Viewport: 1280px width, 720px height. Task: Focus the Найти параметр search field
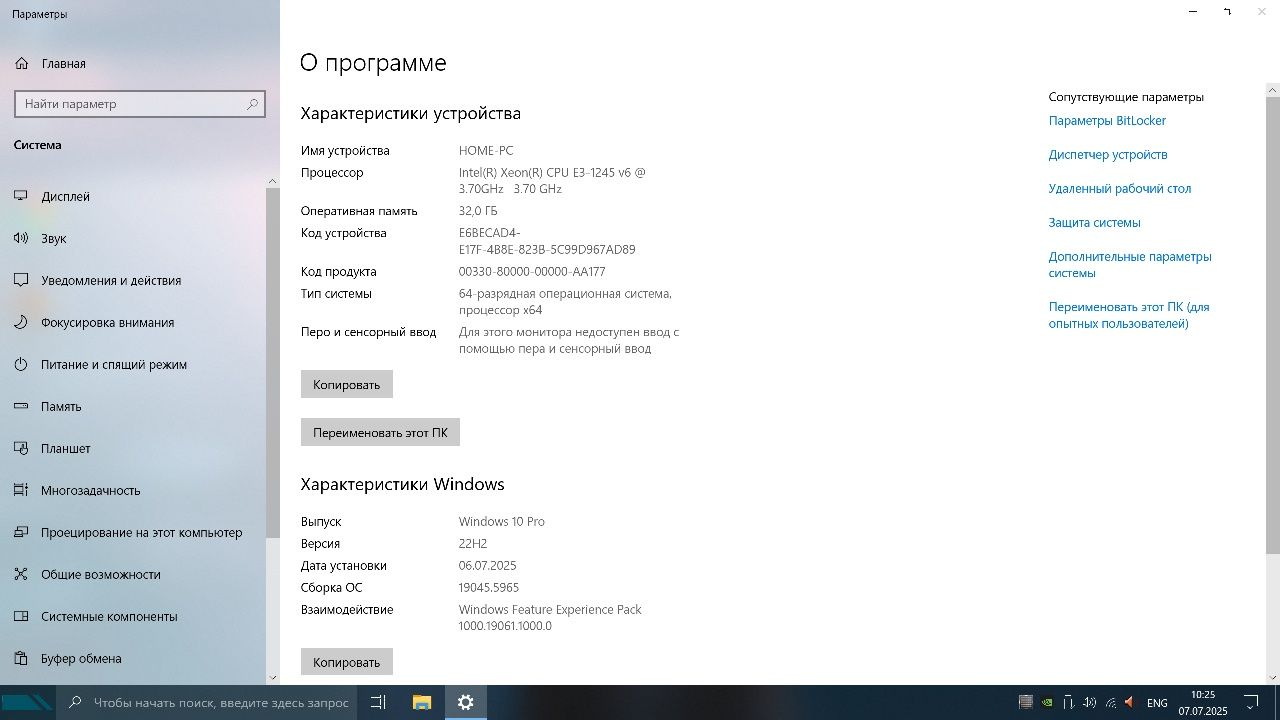(x=140, y=104)
